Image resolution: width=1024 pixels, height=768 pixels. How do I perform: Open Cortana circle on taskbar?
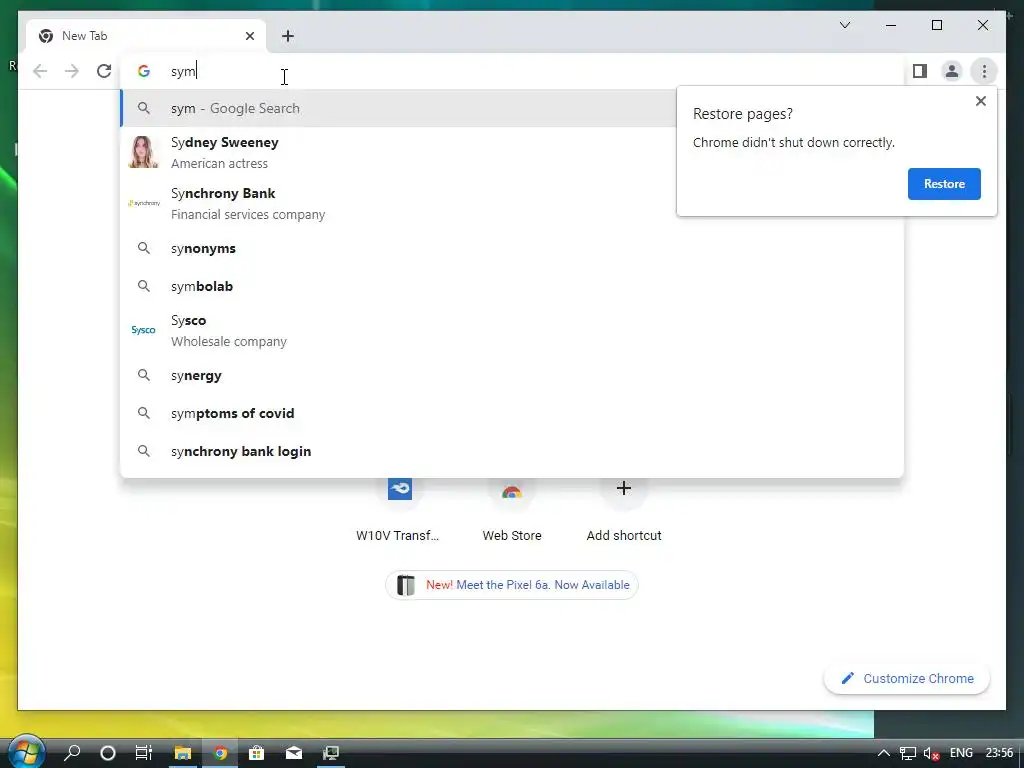coord(108,753)
